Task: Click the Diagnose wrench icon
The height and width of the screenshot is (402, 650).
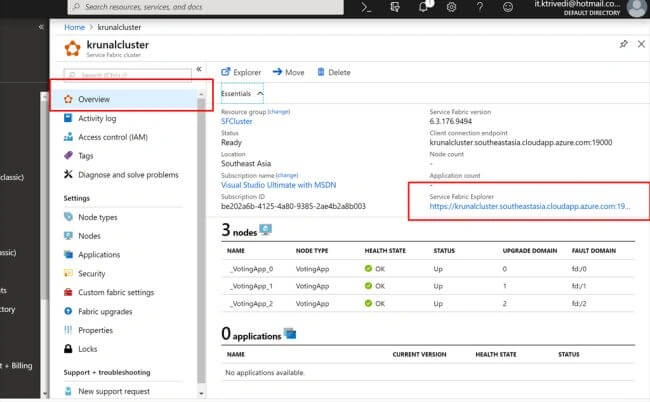Action: [x=68, y=174]
